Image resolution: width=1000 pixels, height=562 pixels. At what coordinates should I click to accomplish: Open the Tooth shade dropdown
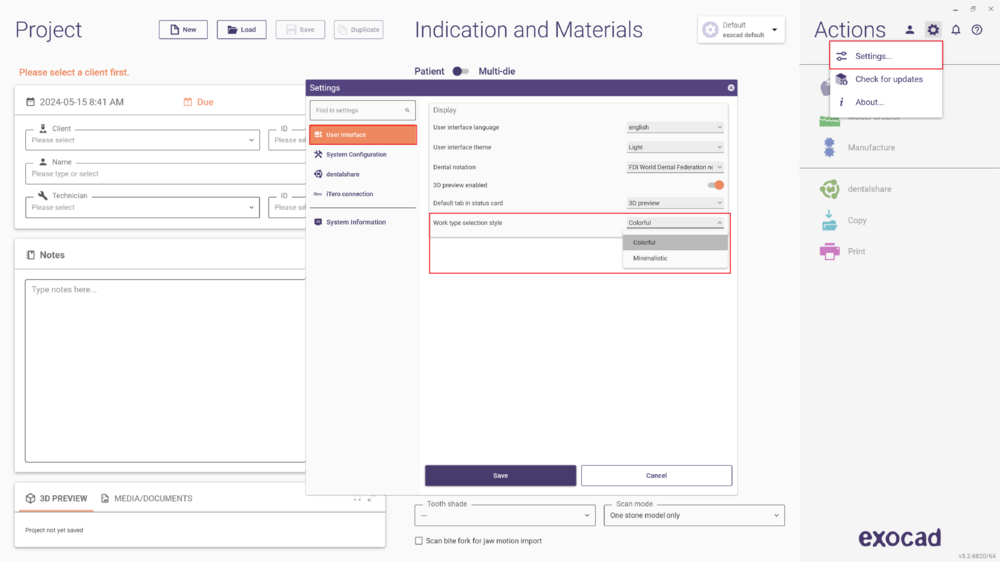pos(504,515)
